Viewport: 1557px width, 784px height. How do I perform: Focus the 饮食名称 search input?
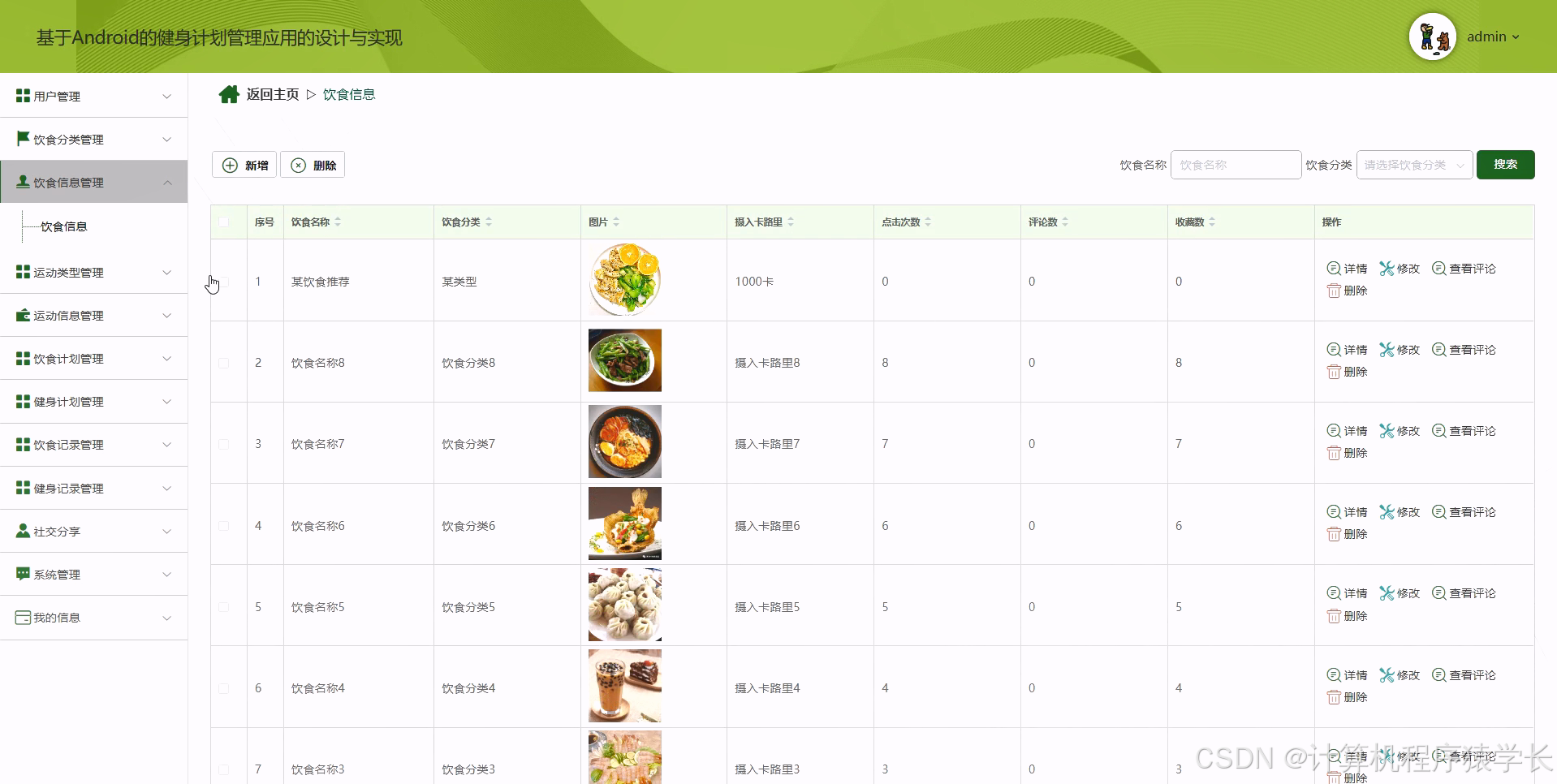[1236, 165]
